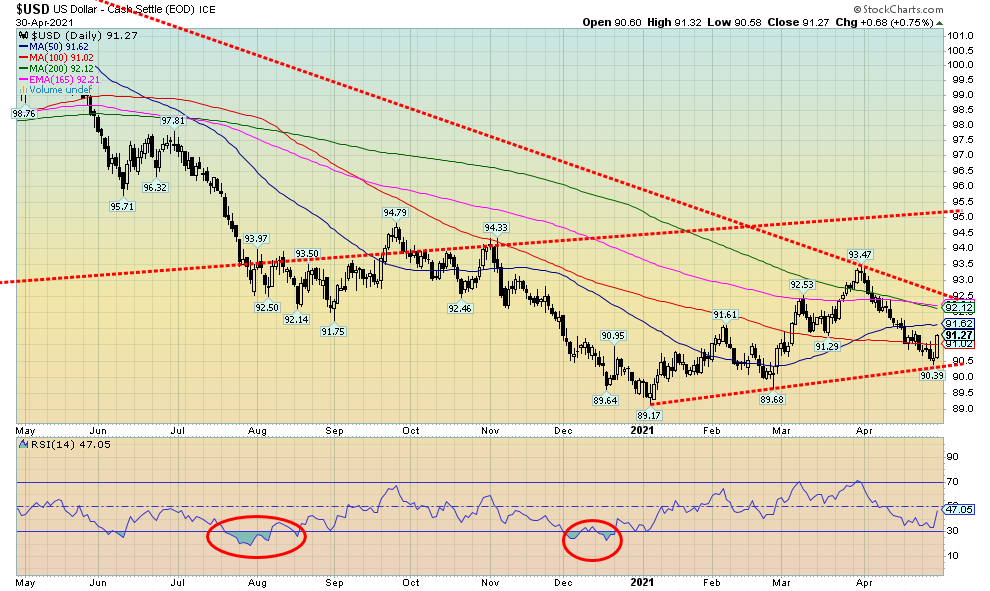Click the 2021 year marker on main chart axis
Image resolution: width=990 pixels, height=591 pixels.
639,429
